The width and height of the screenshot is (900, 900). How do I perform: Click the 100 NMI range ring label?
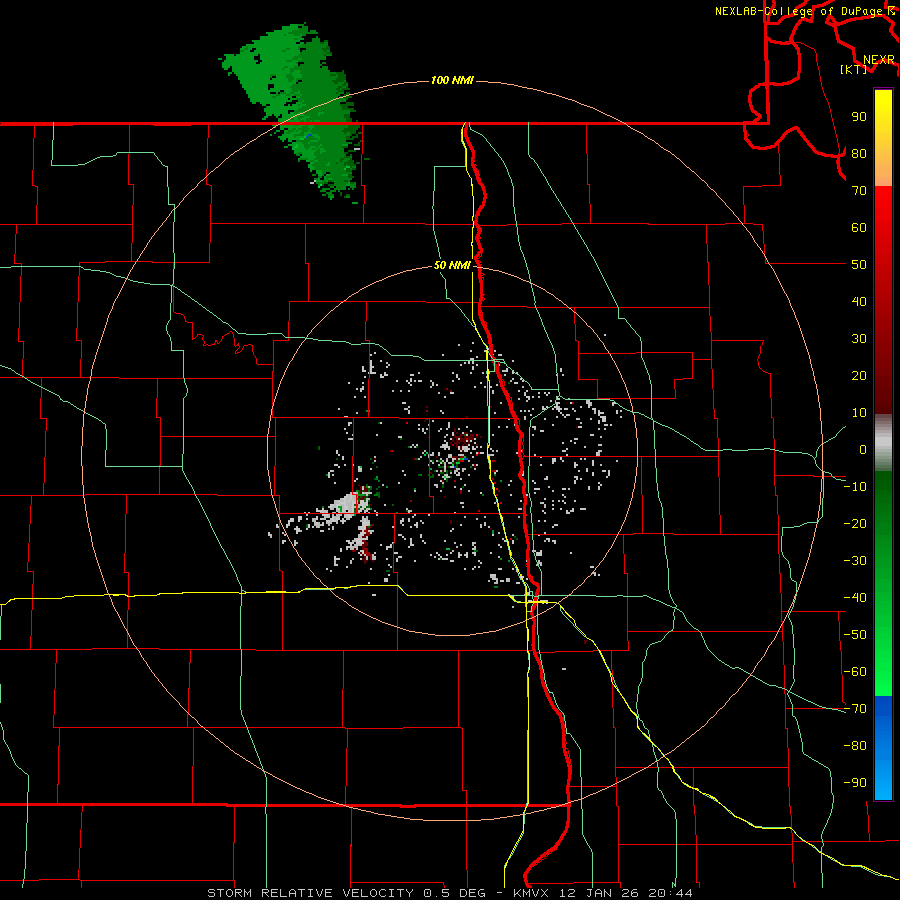tap(452, 80)
